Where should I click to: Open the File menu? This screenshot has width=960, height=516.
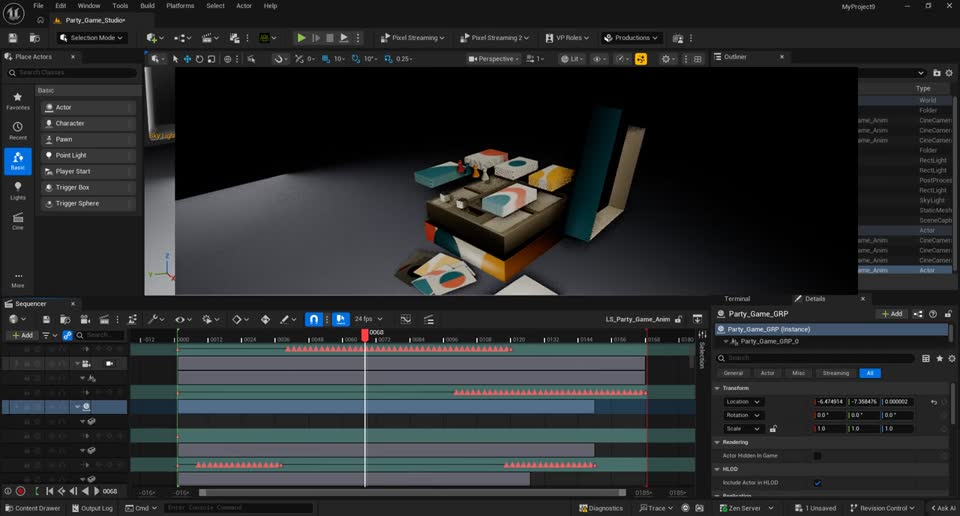point(39,6)
